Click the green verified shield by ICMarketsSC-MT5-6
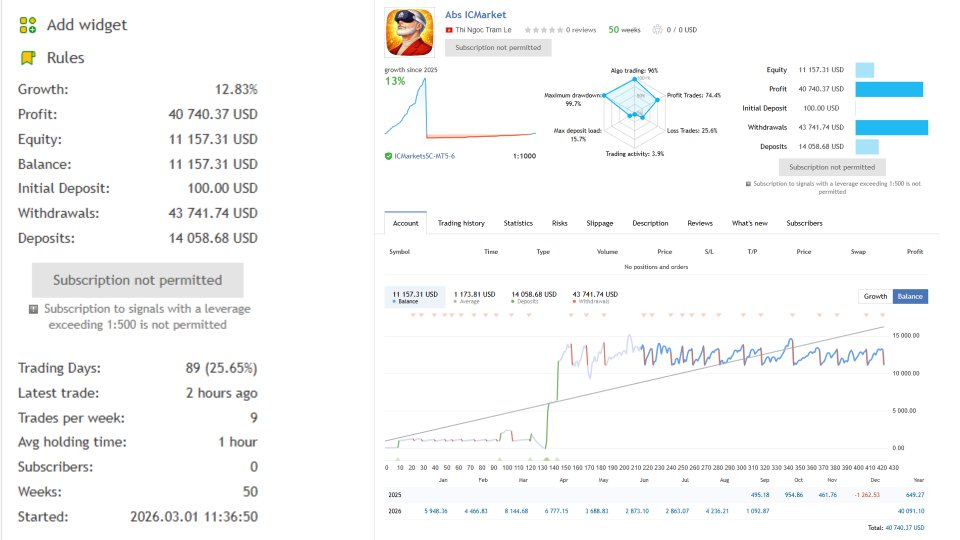960x540 pixels. [x=388, y=156]
